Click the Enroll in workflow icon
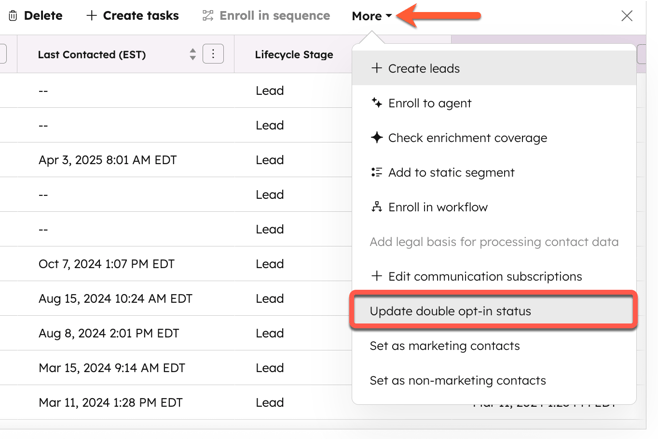The height and width of the screenshot is (439, 658). (377, 207)
